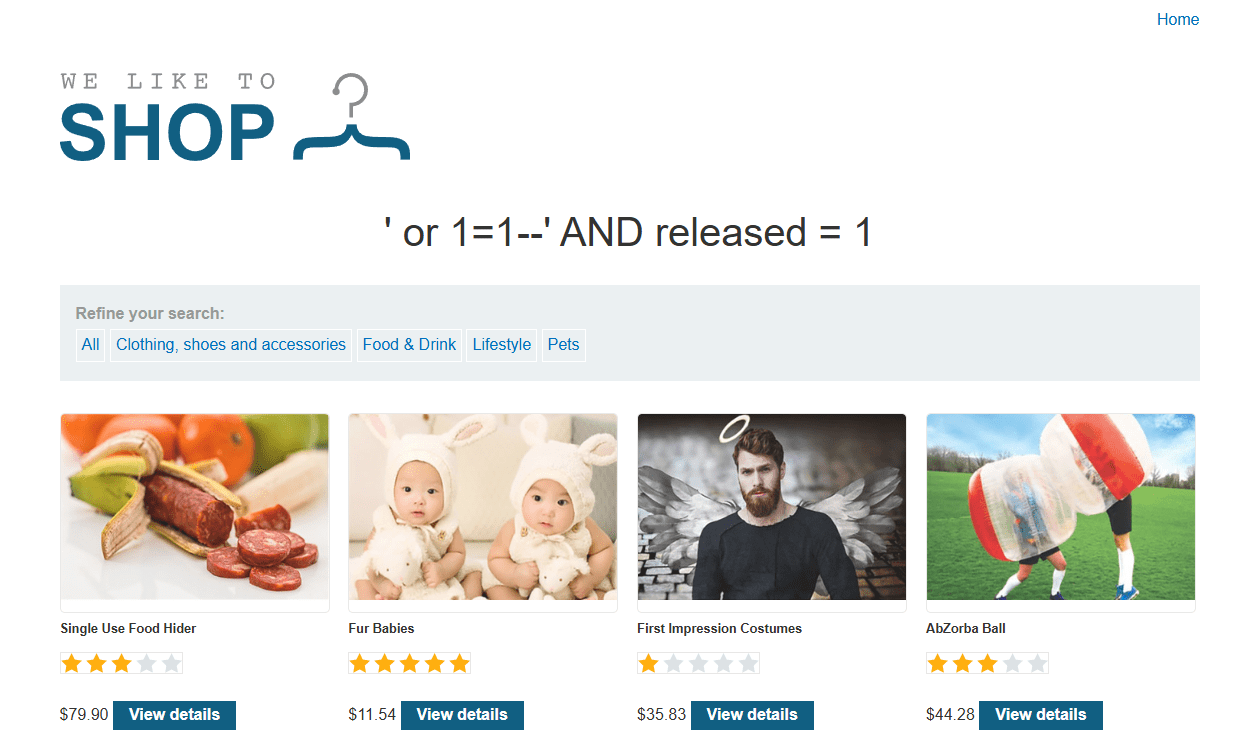The height and width of the screenshot is (748, 1246).
Task: View details for First Impression Costumes
Action: [752, 715]
